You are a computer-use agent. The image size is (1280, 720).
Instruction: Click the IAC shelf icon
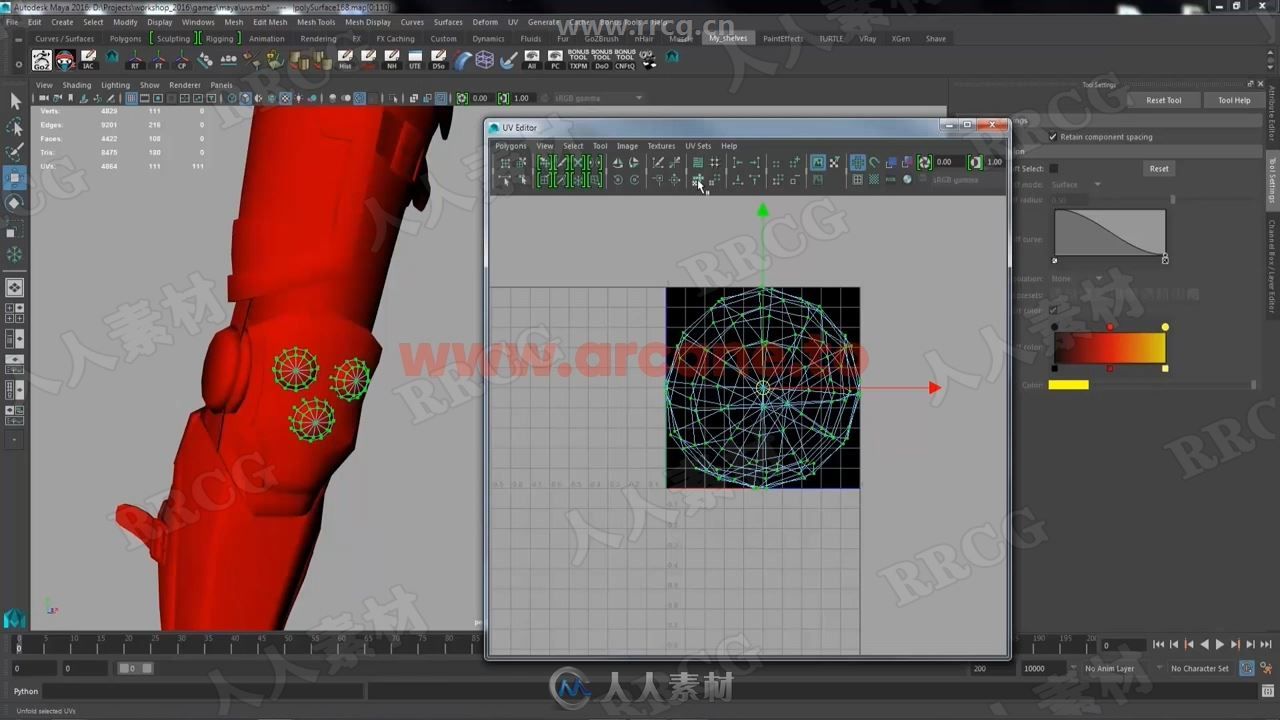point(89,60)
